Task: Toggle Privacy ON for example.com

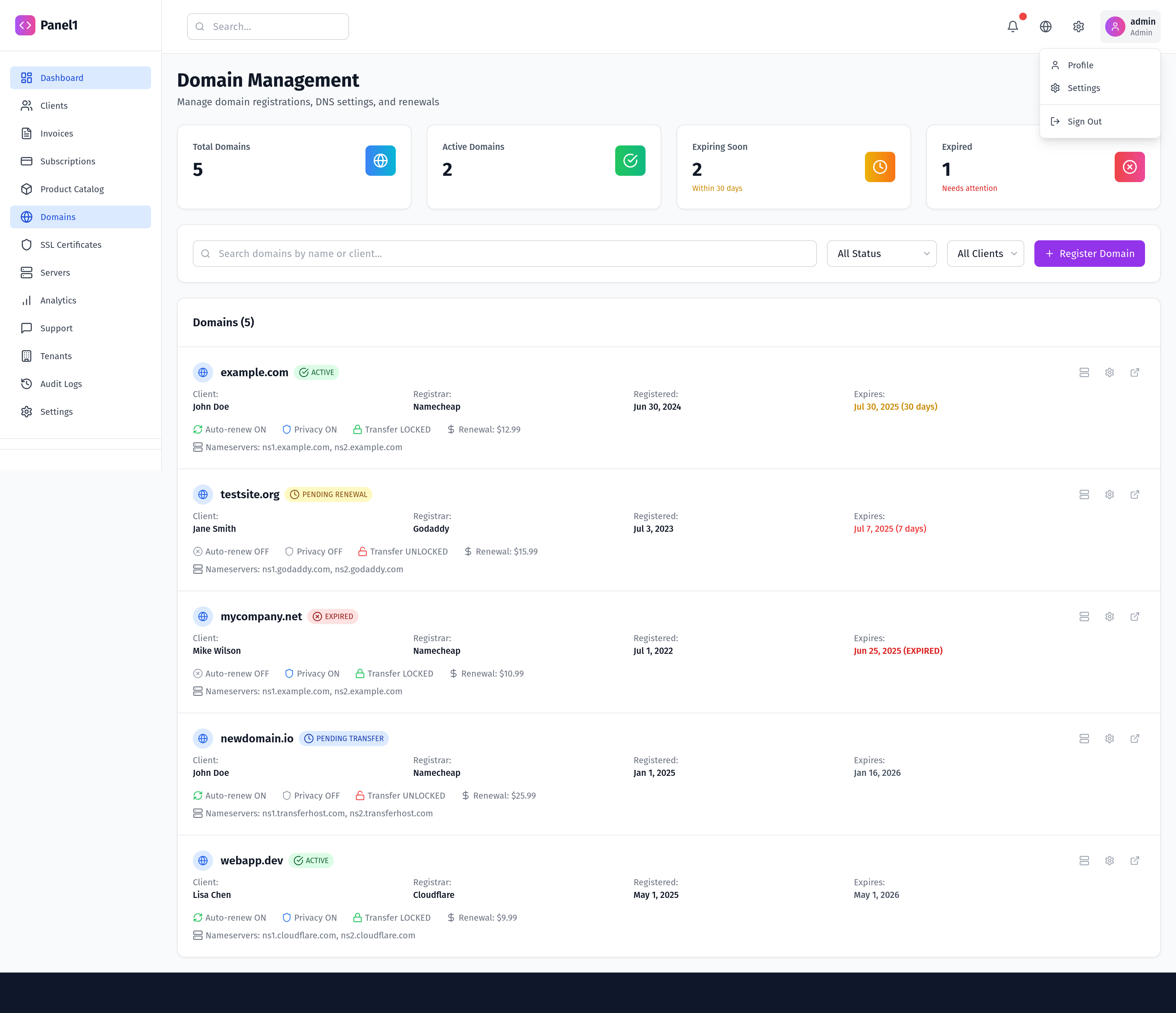Action: tap(309, 430)
